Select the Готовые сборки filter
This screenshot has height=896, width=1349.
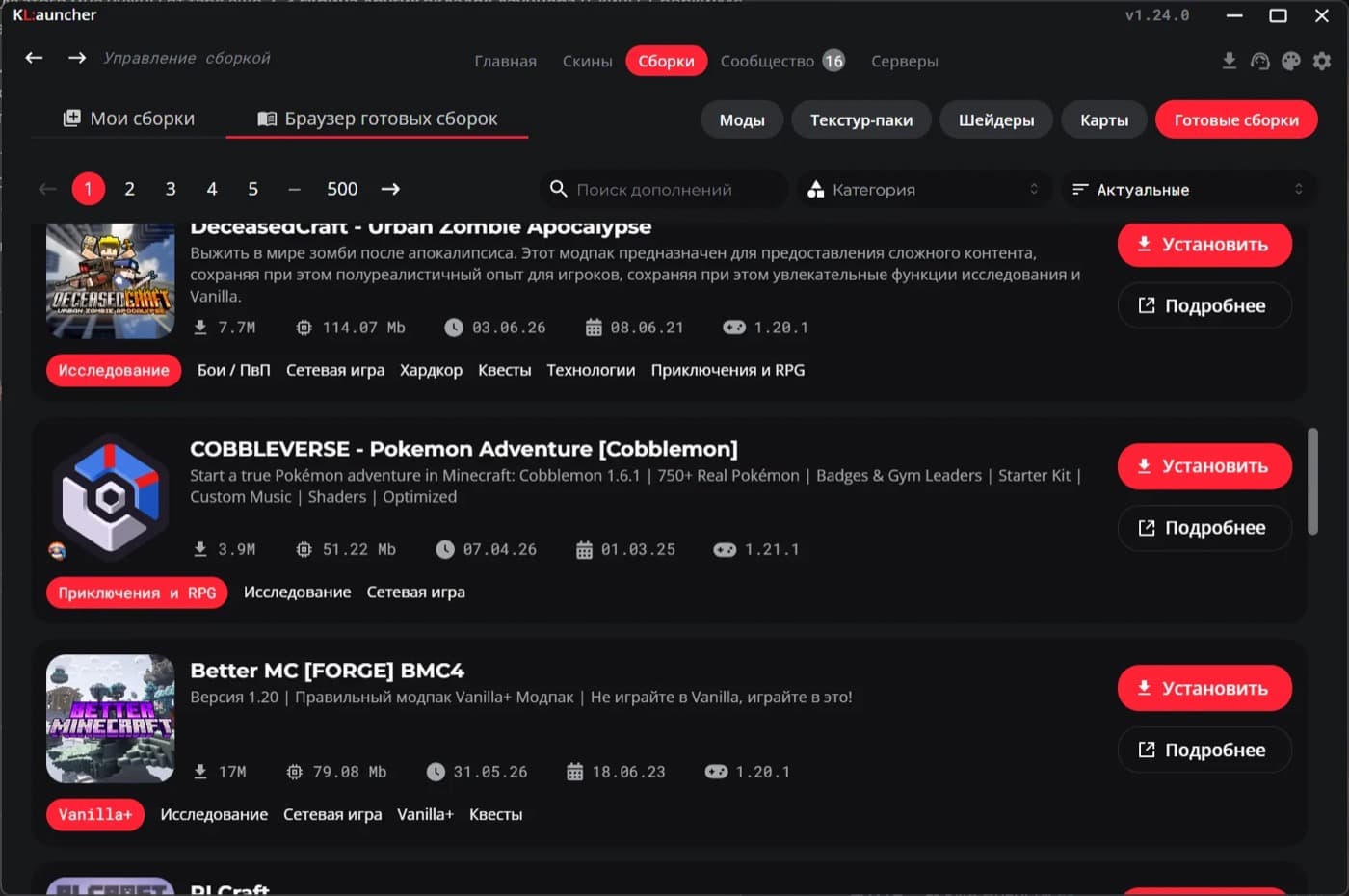point(1236,120)
